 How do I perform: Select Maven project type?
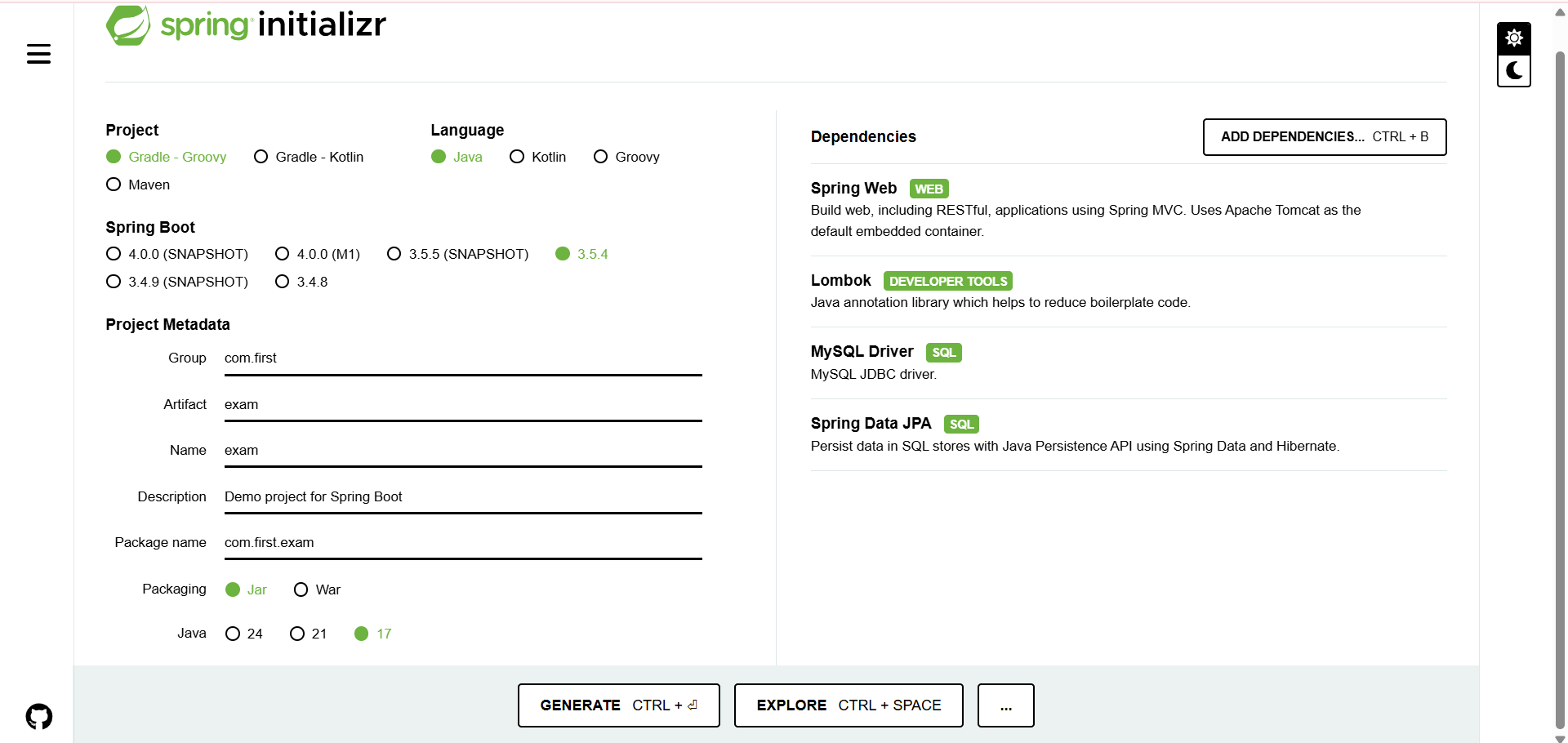click(138, 185)
